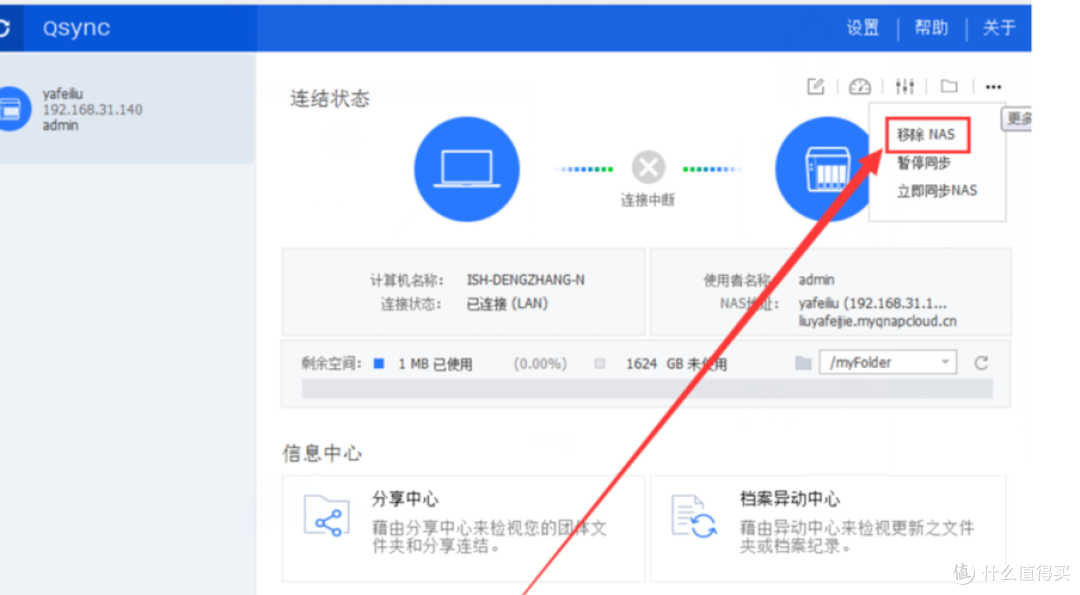This screenshot has height=595, width=1080.
Task: Click the folder icon left of /myFolder dropdown
Action: tap(804, 362)
